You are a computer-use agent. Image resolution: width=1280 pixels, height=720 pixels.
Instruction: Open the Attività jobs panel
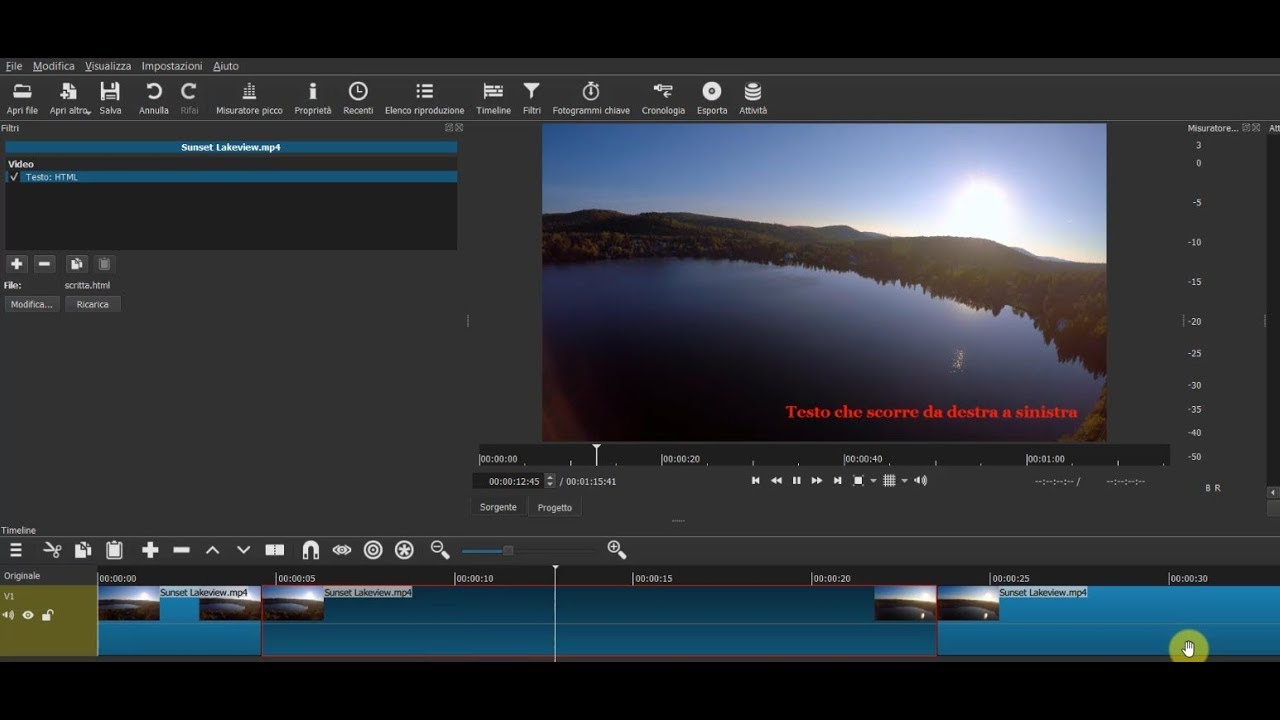pos(753,97)
